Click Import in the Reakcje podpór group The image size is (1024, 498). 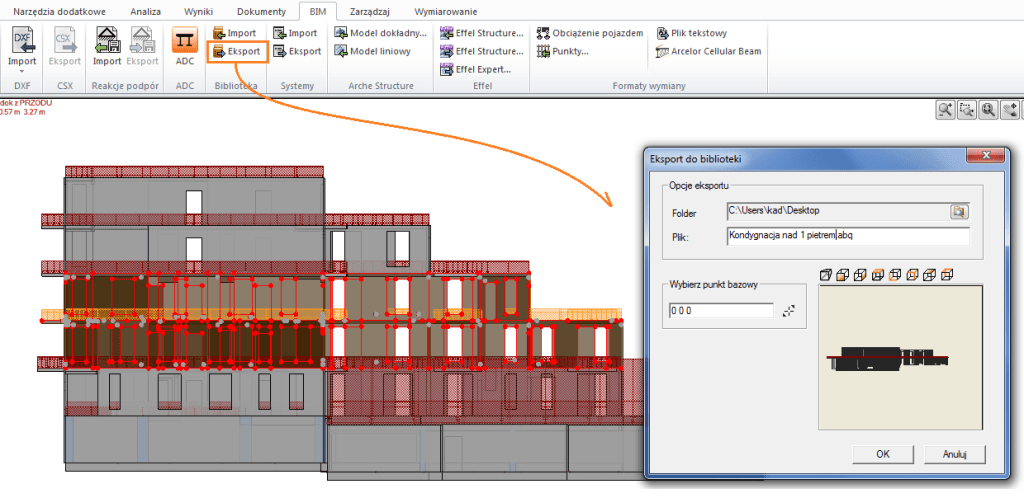[x=107, y=46]
